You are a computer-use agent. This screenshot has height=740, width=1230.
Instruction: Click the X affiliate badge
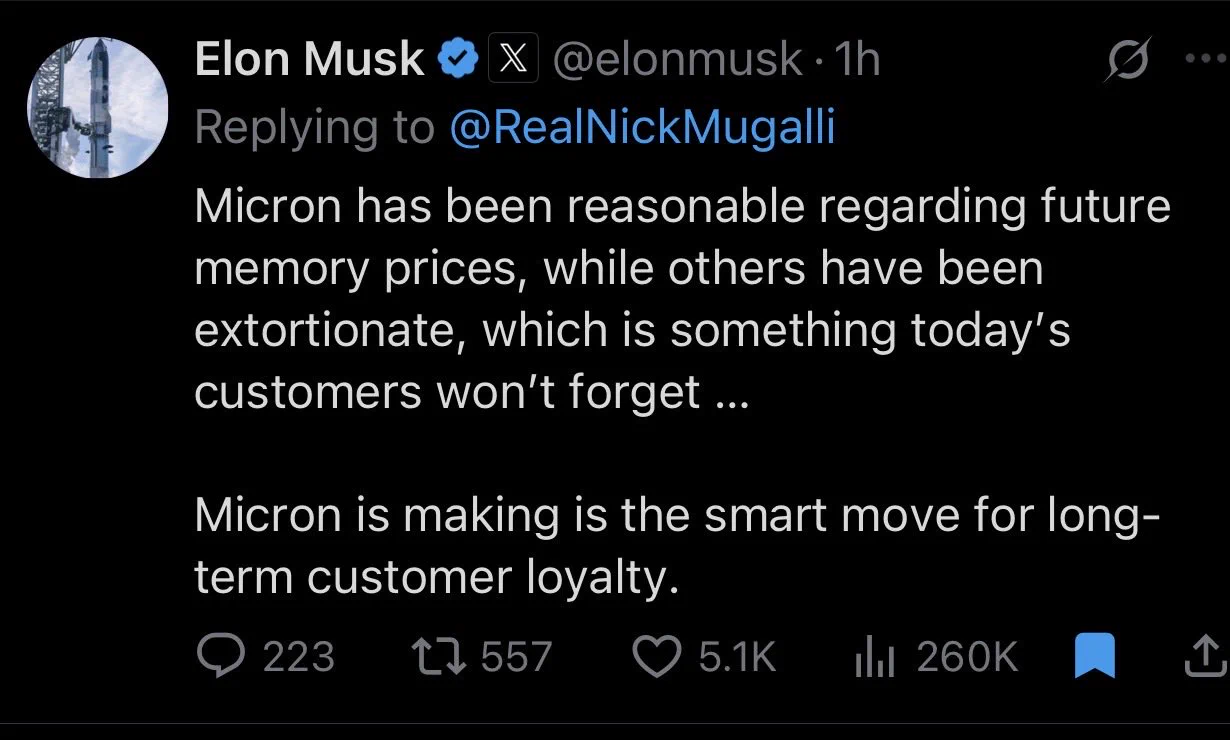pyautogui.click(x=513, y=60)
